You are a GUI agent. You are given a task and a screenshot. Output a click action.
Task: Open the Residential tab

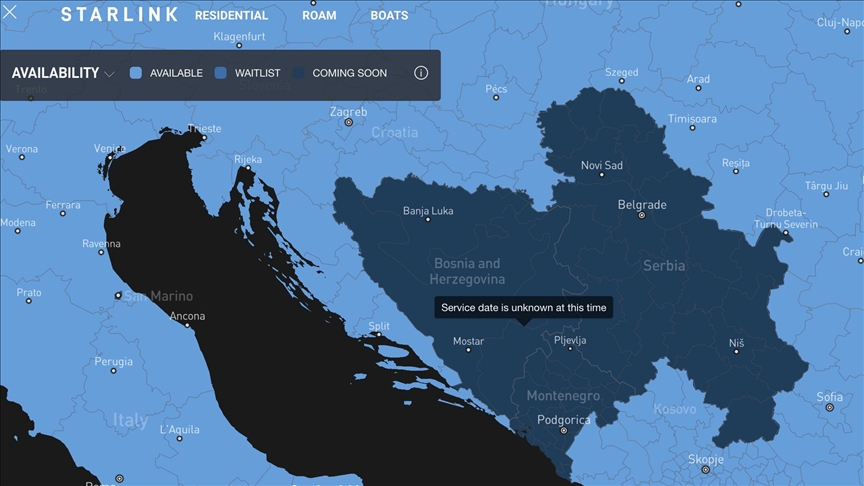click(x=231, y=15)
